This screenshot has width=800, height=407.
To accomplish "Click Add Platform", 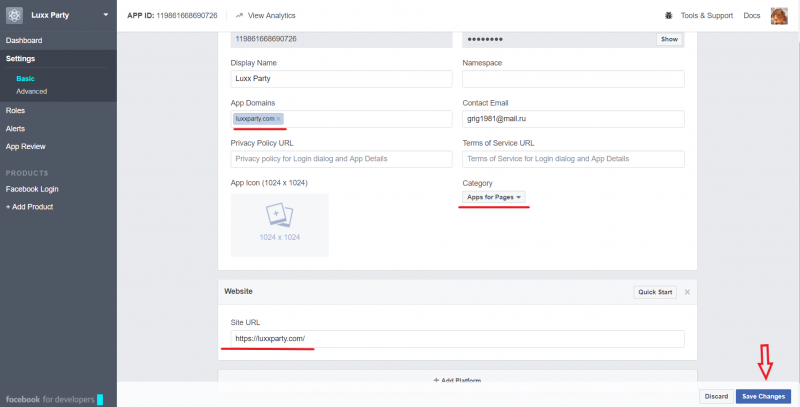I will 457,380.
